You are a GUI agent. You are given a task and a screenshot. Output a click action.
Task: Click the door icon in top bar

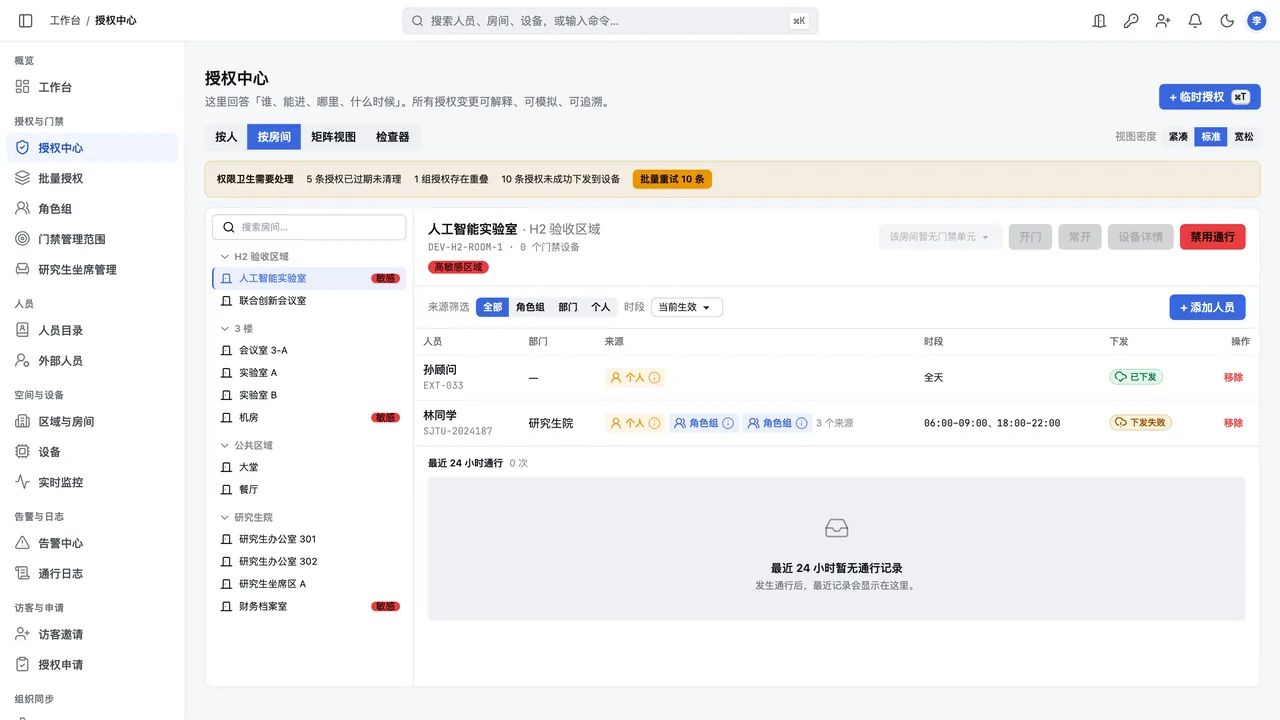[x=1099, y=20]
